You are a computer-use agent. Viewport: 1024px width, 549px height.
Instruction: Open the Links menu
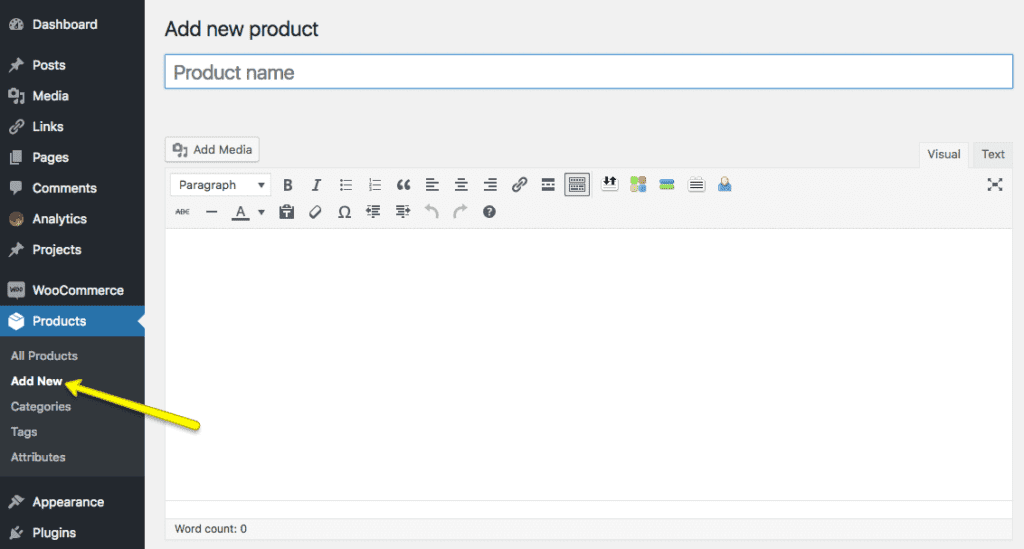pos(72,126)
